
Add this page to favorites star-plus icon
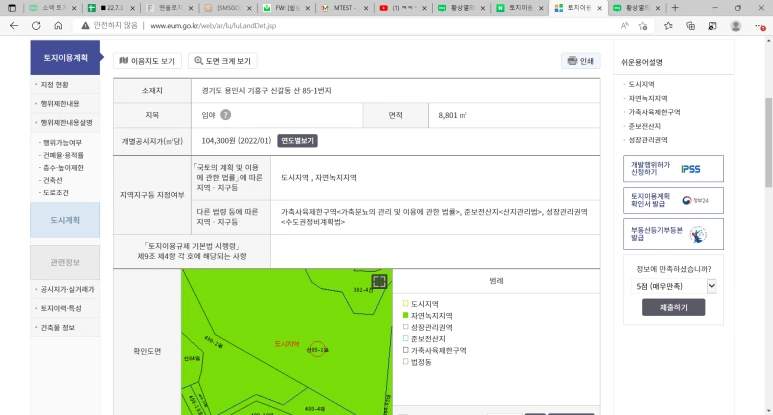643,26
